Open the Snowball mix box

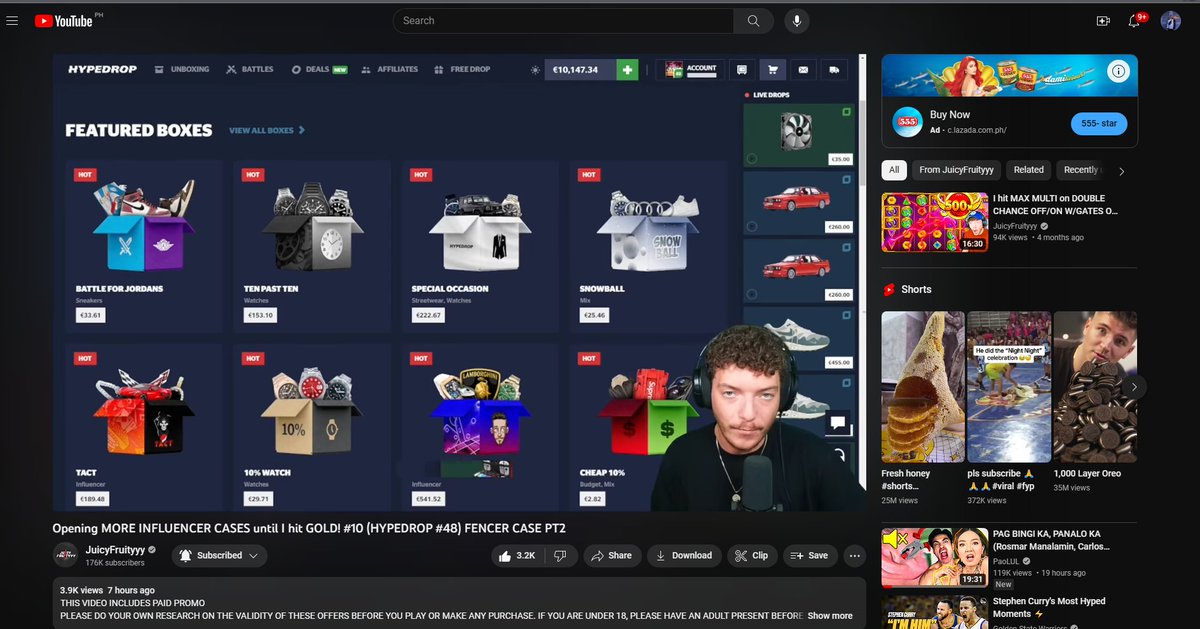point(648,245)
